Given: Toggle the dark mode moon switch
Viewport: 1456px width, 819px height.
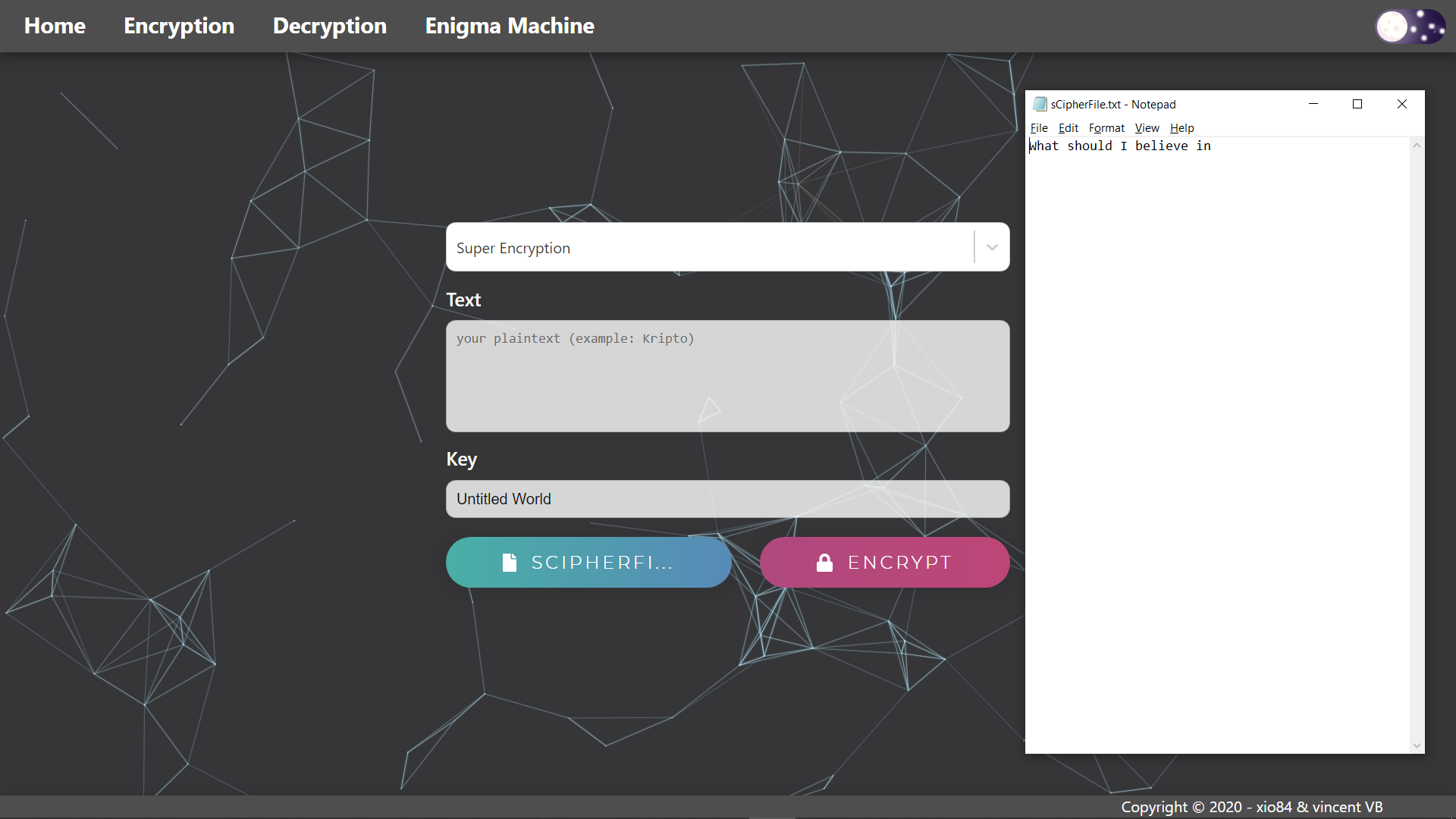Looking at the screenshot, I should (x=1410, y=27).
